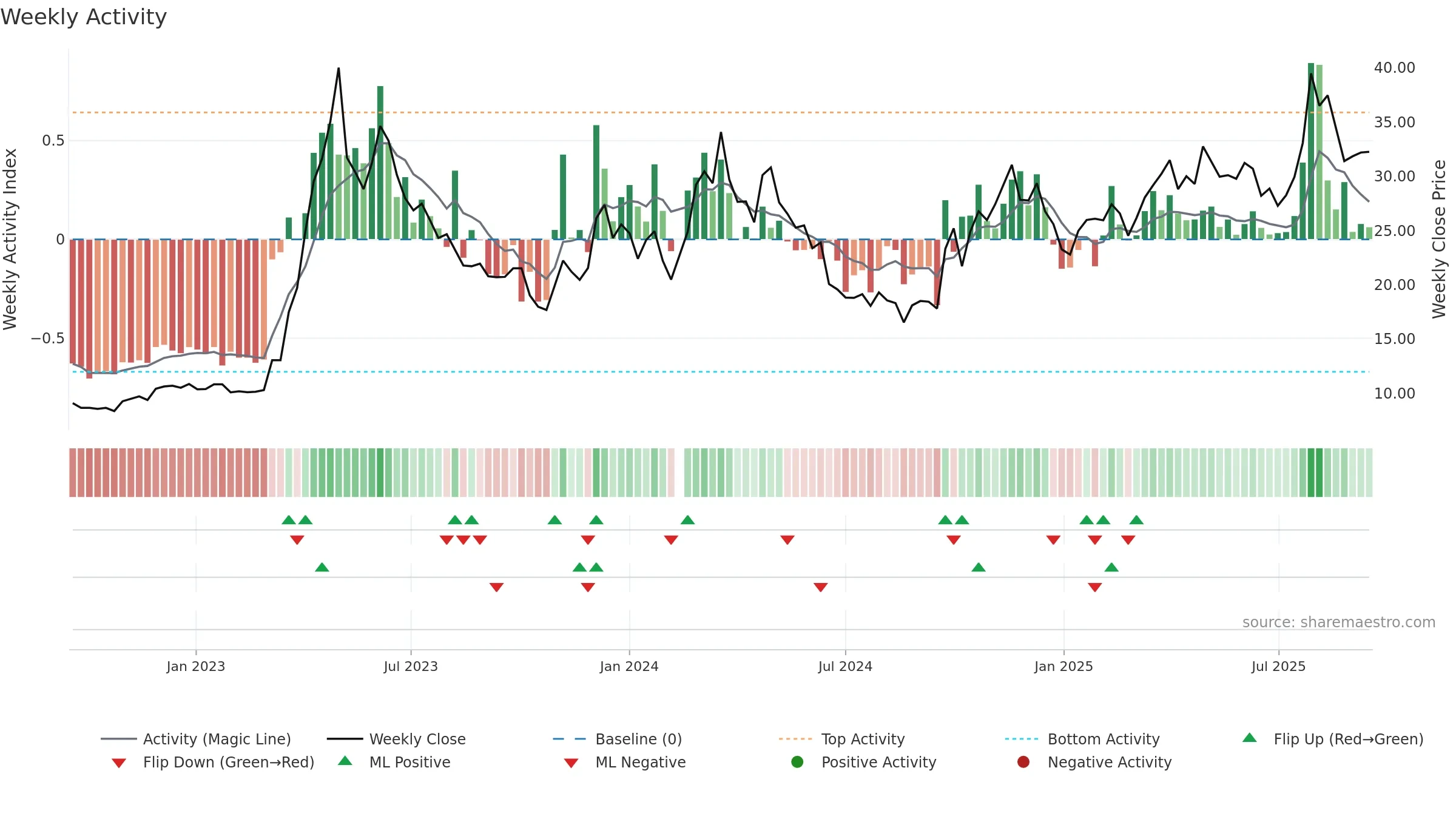Click the Weekly Activity chart title
This screenshot has height=819, width=1456.
click(84, 17)
